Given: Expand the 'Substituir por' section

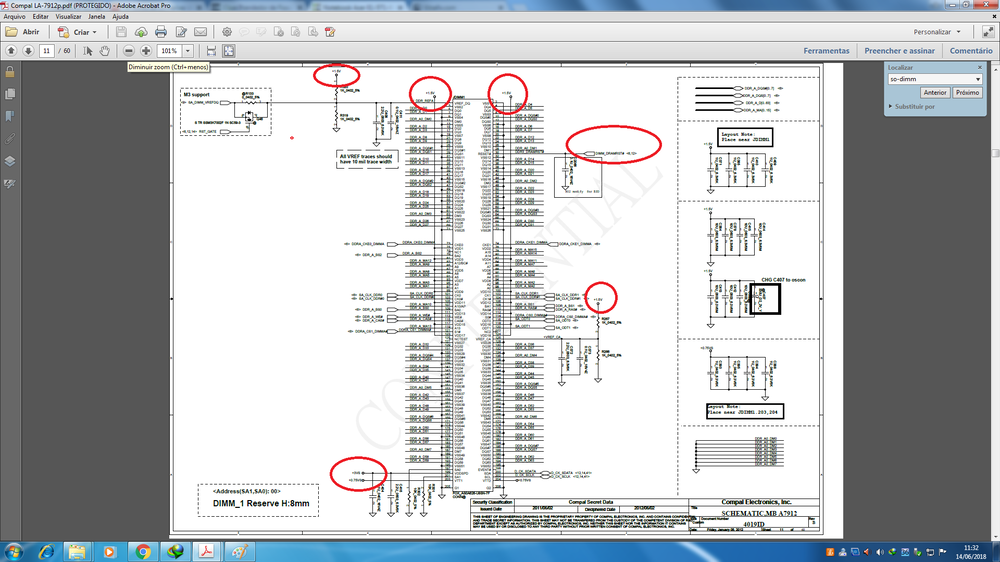Looking at the screenshot, I should tap(891, 106).
